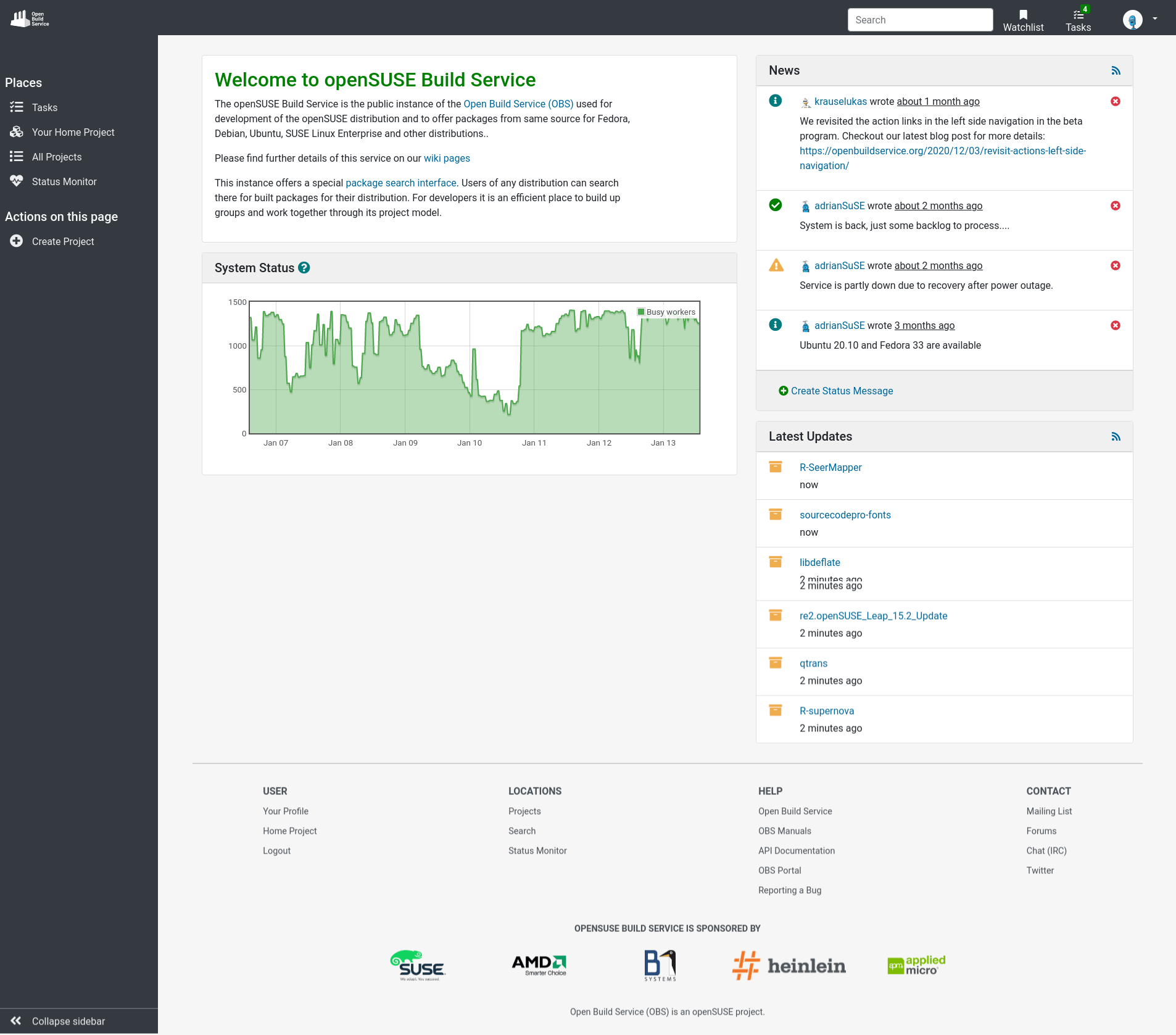1176x1035 pixels.
Task: Dismiss the power outage status message
Action: (1116, 265)
